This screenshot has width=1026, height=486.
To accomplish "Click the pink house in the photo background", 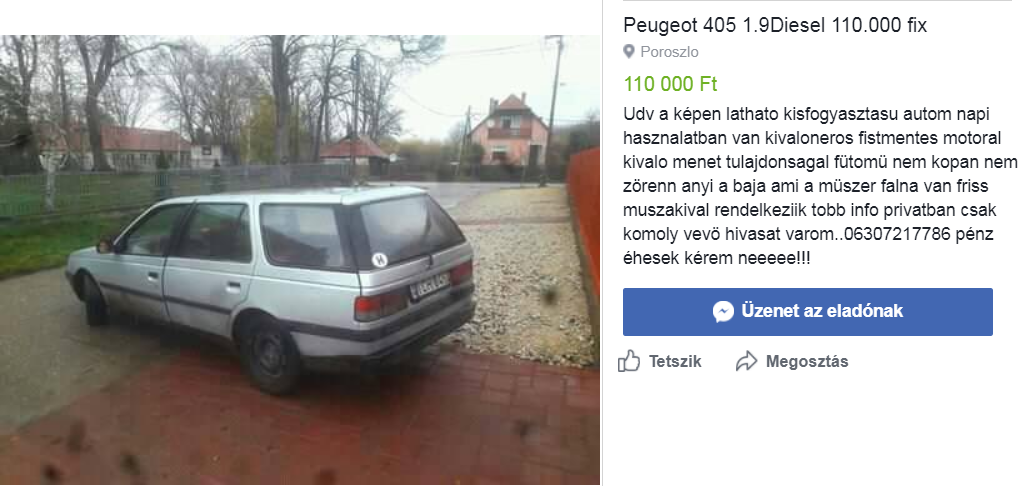I will click(509, 132).
